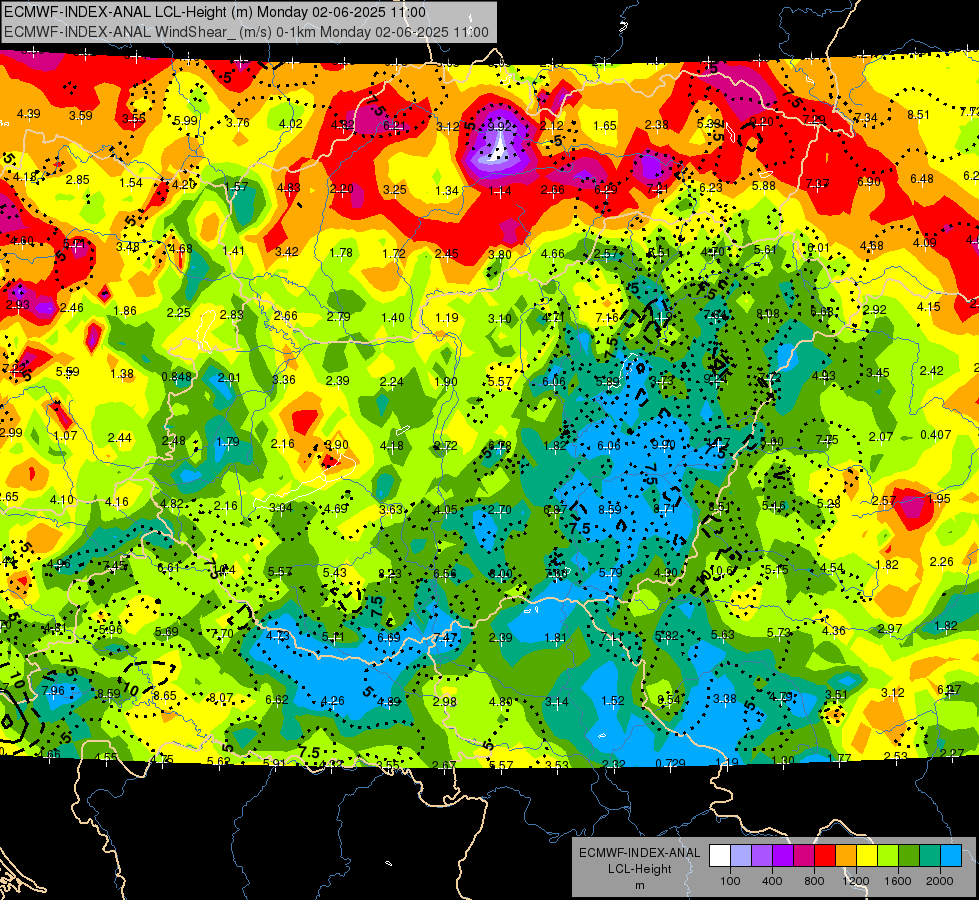The width and height of the screenshot is (979, 900).
Task: Click the wind shear value 7.34
Action: [x=865, y=117]
